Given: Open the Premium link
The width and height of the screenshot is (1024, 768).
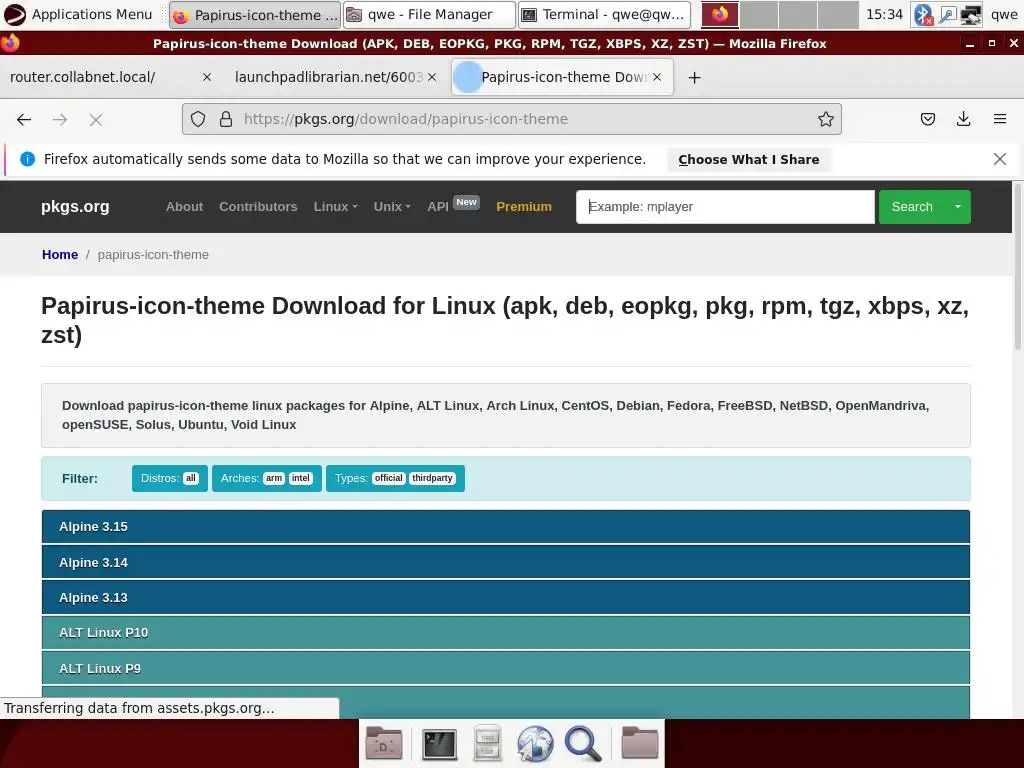Looking at the screenshot, I should pos(524,206).
